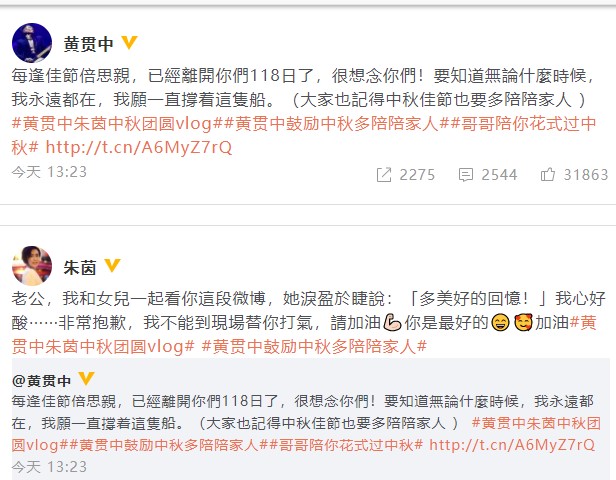Screen dimensions: 616x480
Task: Open the @黄贯中 mention in the reposted block
Action: [x=41, y=381]
